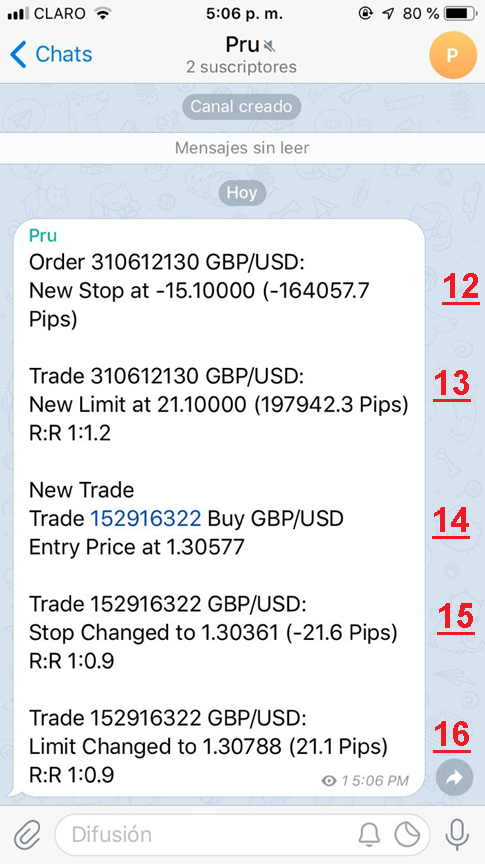Tap the microphone voice message icon
485x864 pixels.
click(457, 835)
